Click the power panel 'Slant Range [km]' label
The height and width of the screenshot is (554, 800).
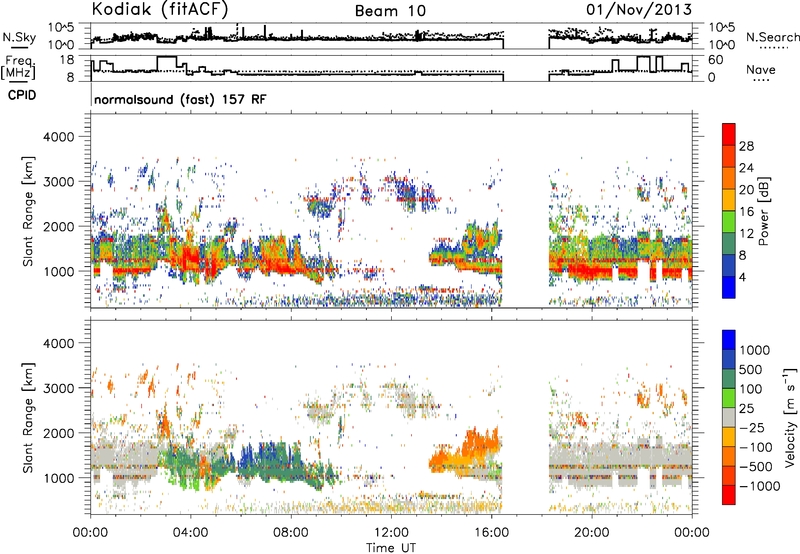28,211
